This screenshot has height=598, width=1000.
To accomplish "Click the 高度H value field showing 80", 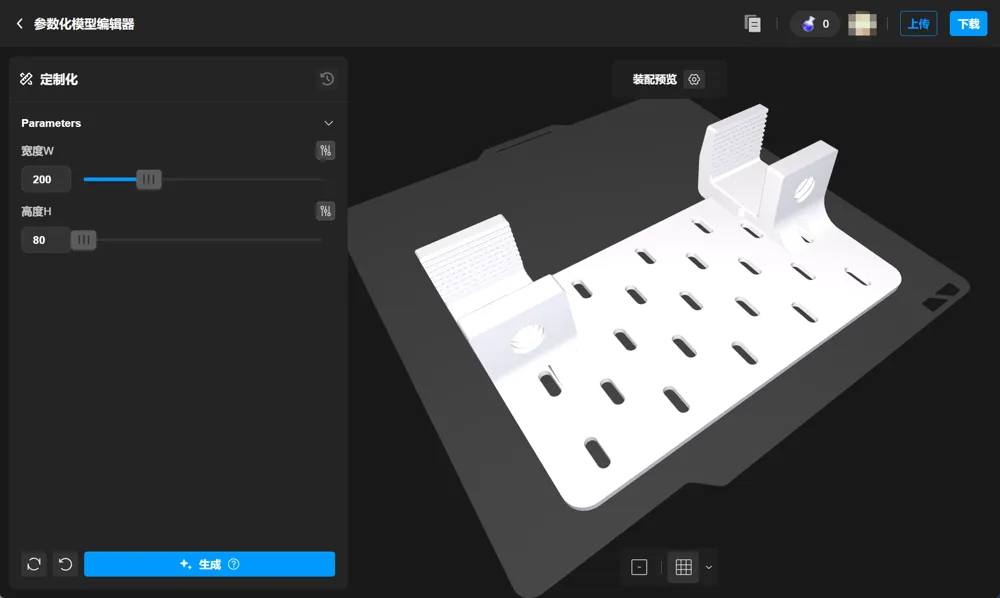I will (x=45, y=240).
